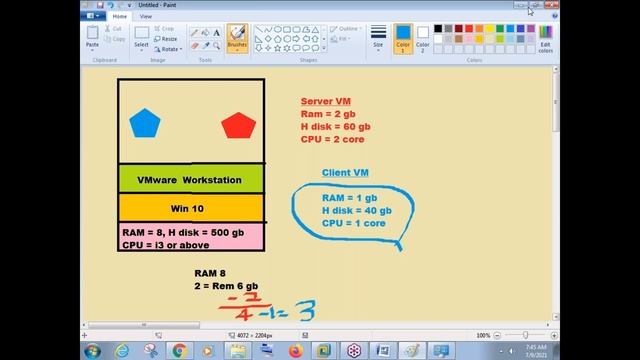640x360 pixels.
Task: Open the Brushes dropdown arrow
Action: pyautogui.click(x=237, y=50)
